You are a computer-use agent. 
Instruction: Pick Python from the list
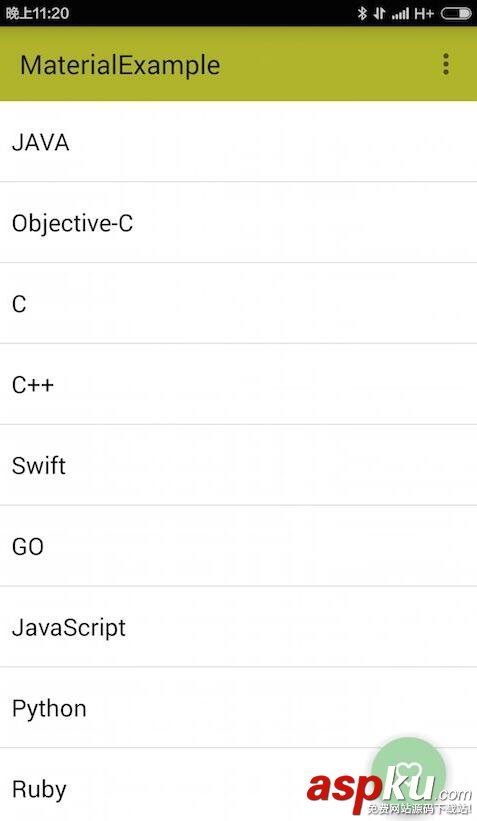238,707
